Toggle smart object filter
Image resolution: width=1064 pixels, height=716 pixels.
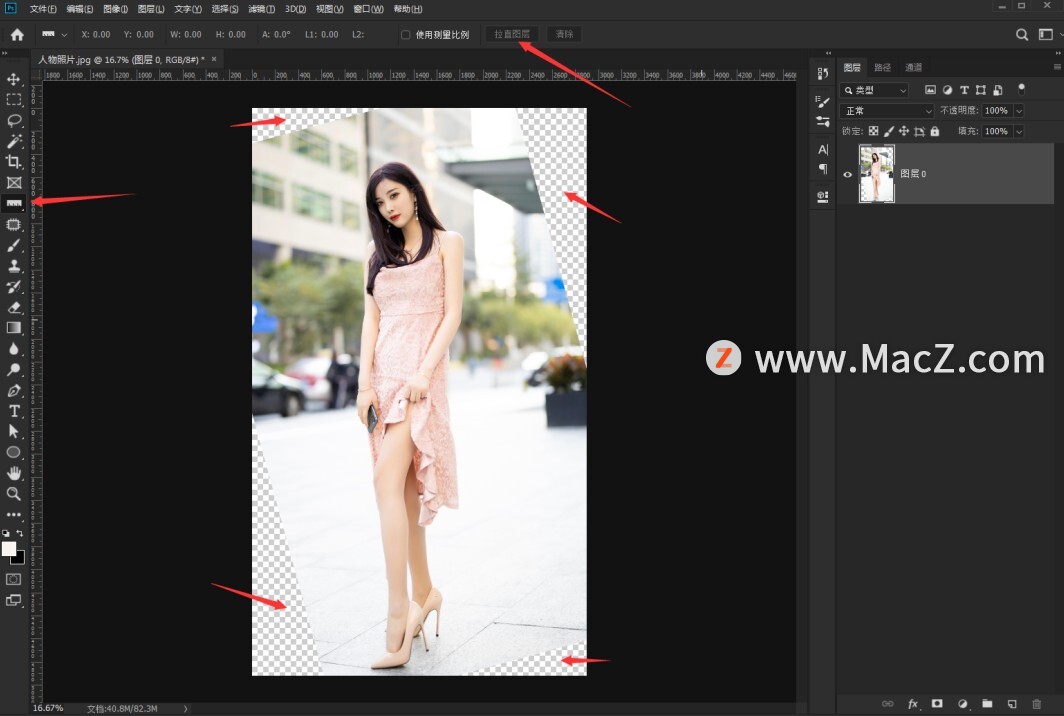click(x=998, y=90)
